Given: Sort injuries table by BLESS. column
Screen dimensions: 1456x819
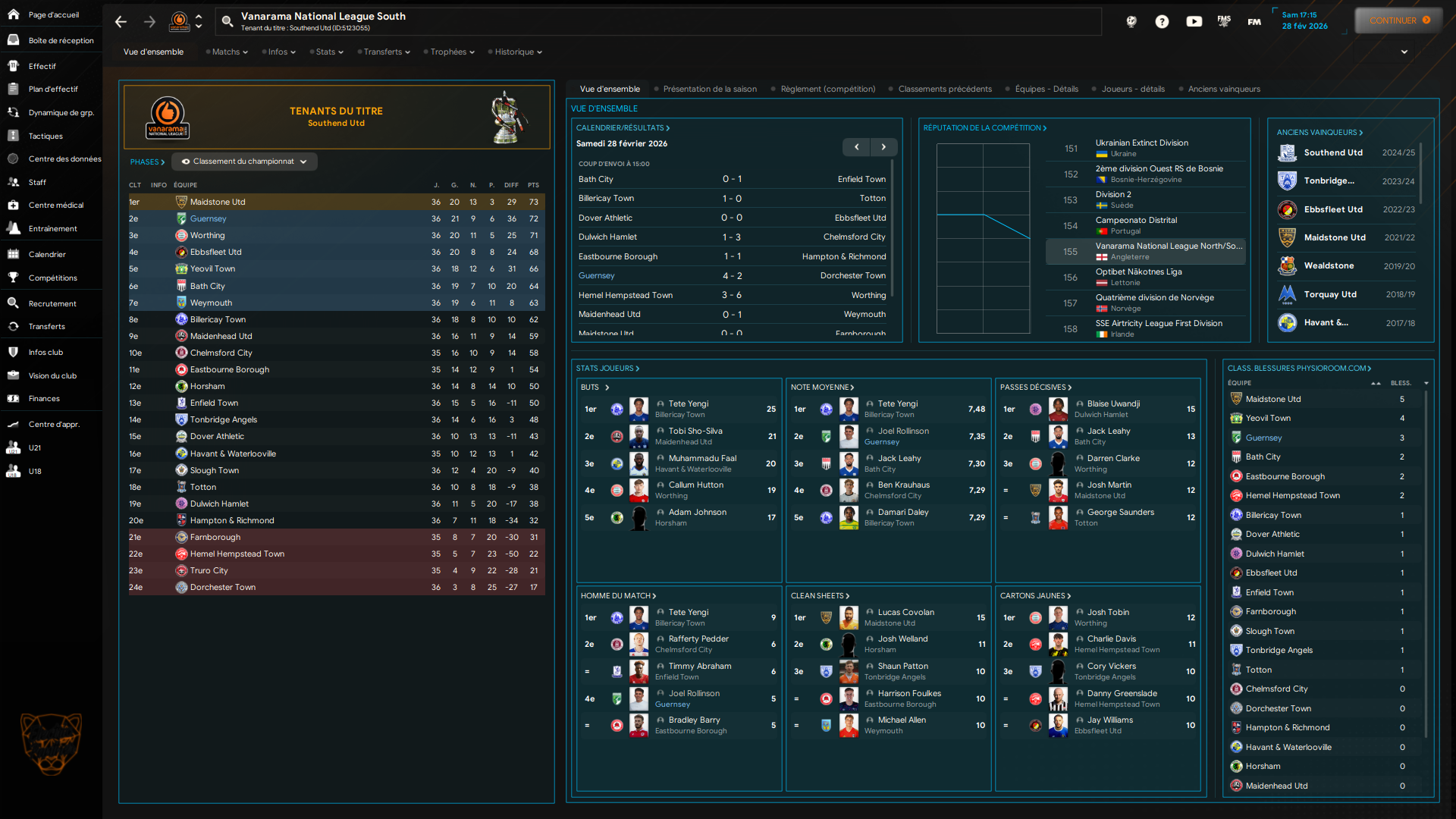Looking at the screenshot, I should (1401, 383).
